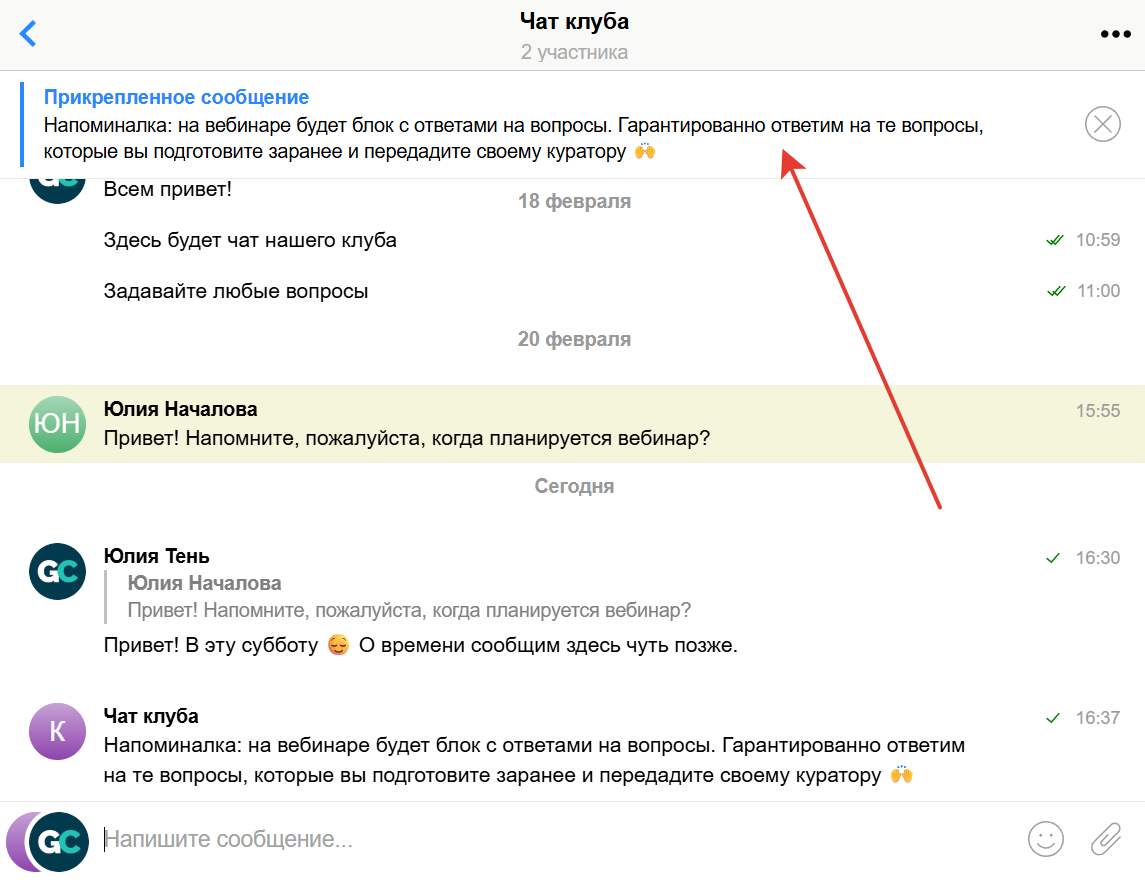Attach a file using the paperclip icon

pos(1104,840)
